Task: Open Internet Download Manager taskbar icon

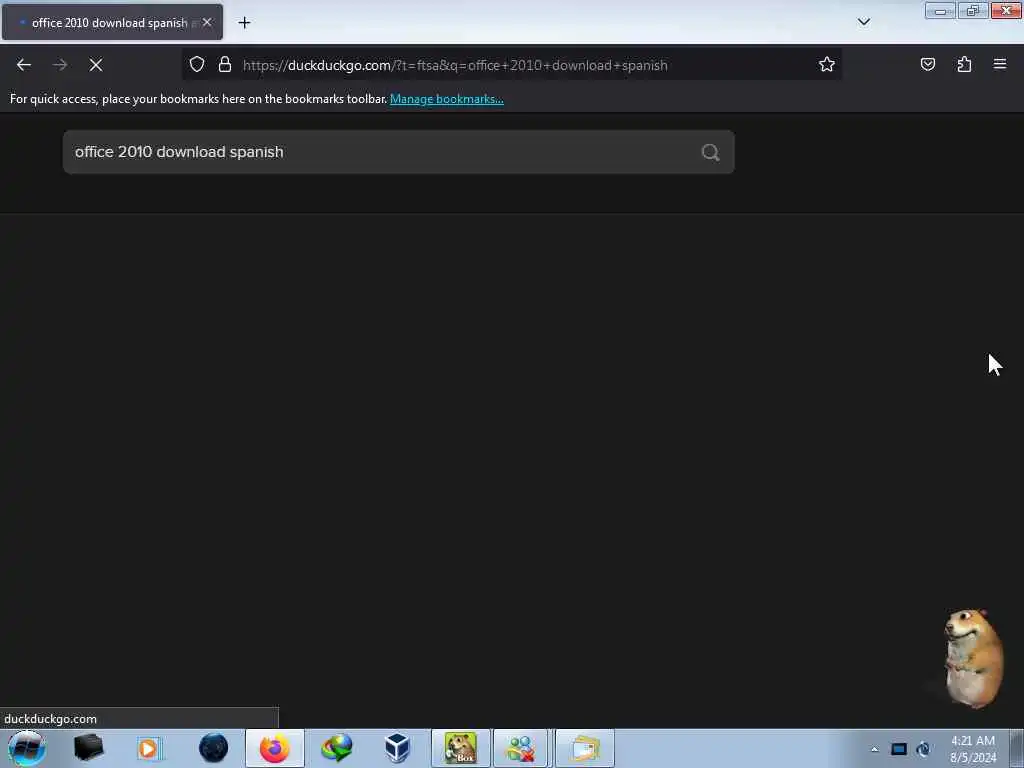Action: 336,748
